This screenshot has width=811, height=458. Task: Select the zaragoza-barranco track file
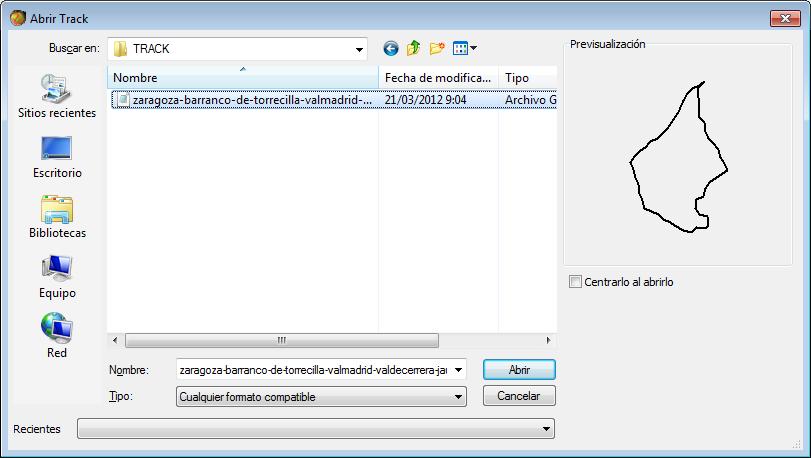(250, 100)
